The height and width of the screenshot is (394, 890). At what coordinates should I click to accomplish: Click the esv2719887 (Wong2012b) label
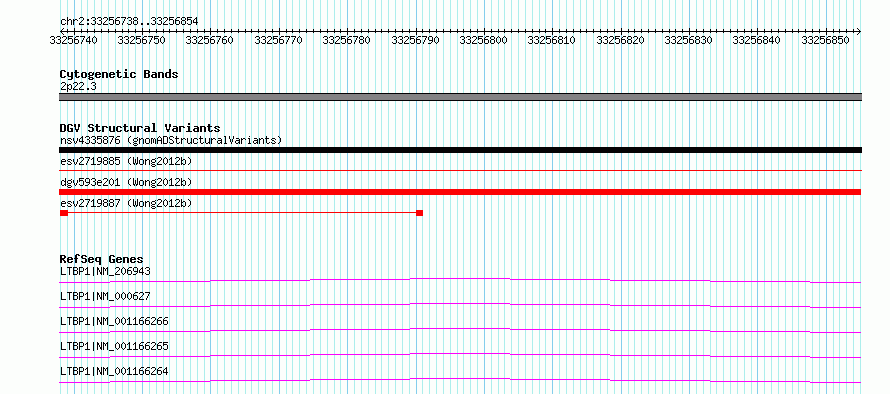coord(126,203)
